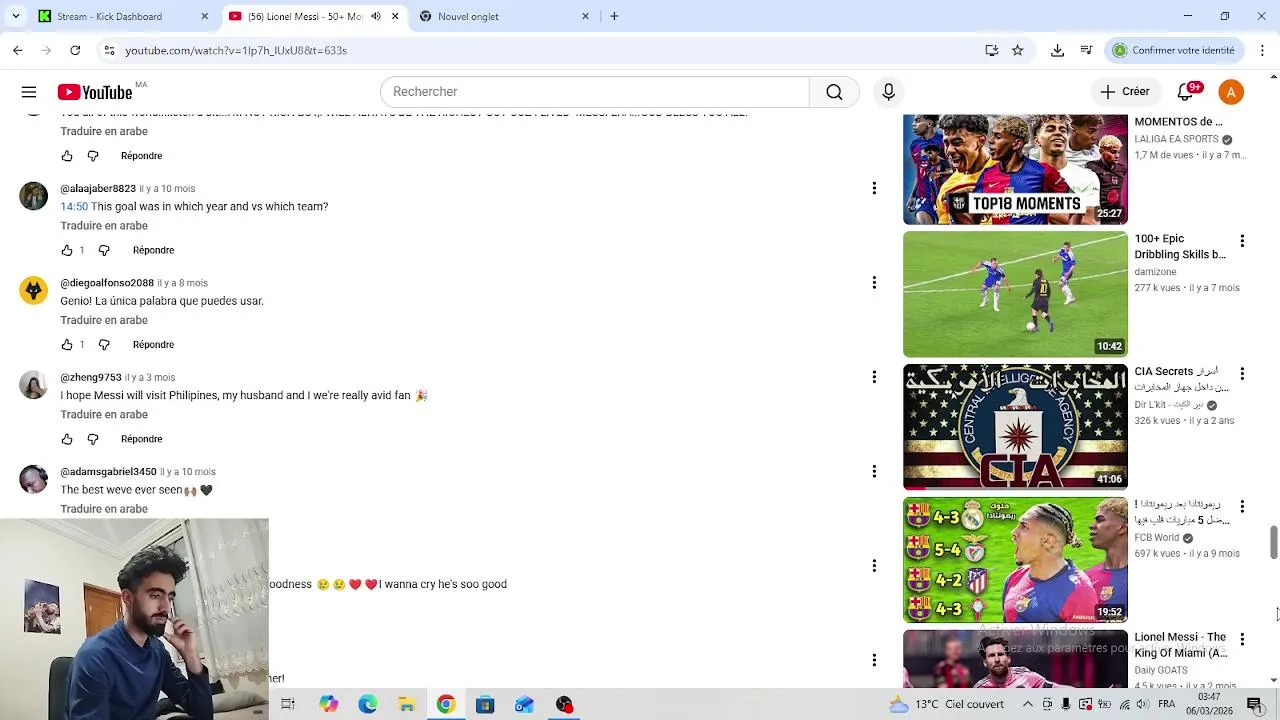Screen dimensions: 1280x720
Task: Dislike the comment by @zheng9753
Action: pos(93,439)
